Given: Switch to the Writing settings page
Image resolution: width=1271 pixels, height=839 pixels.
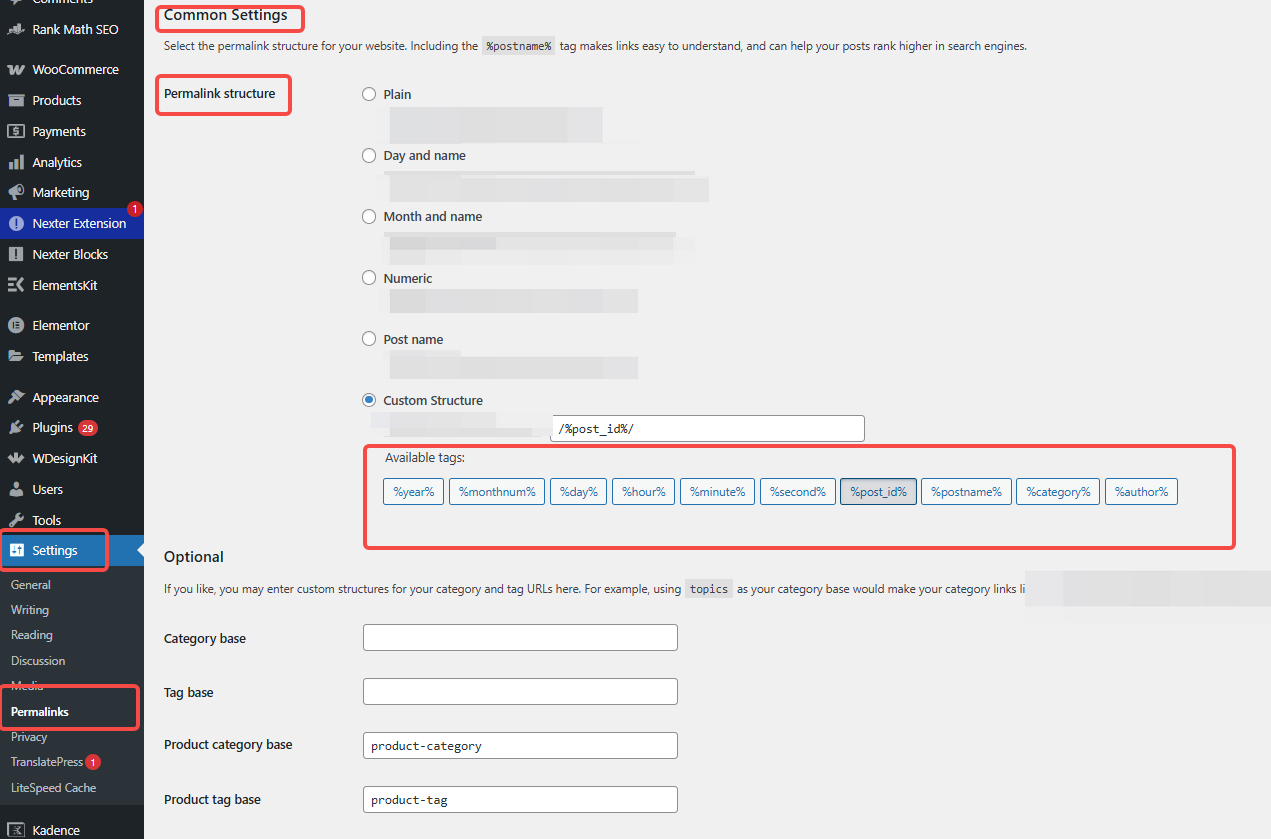Looking at the screenshot, I should [x=29, y=609].
